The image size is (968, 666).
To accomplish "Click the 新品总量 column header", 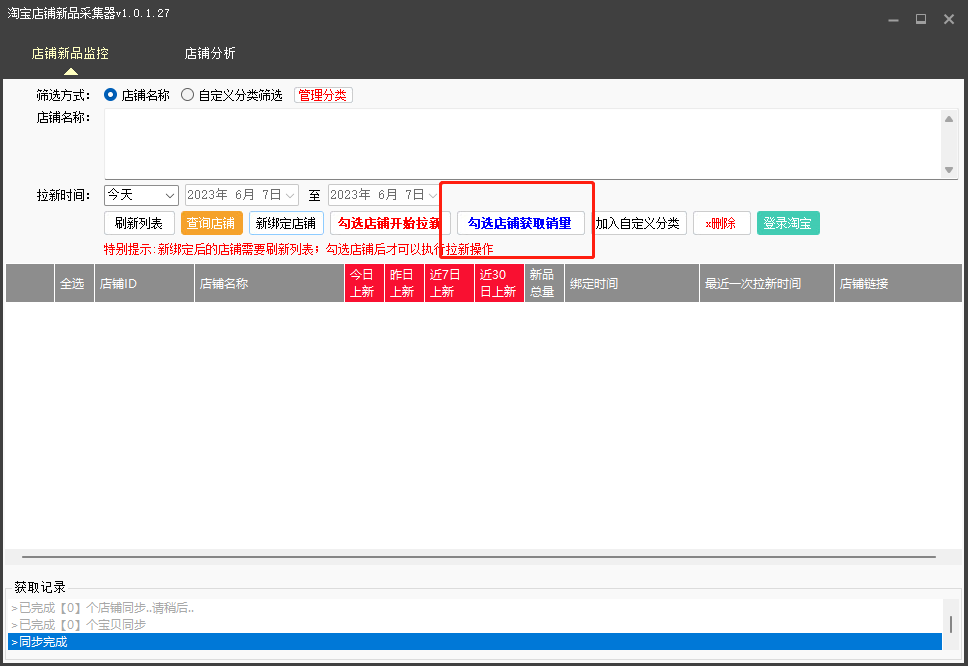I will (544, 283).
